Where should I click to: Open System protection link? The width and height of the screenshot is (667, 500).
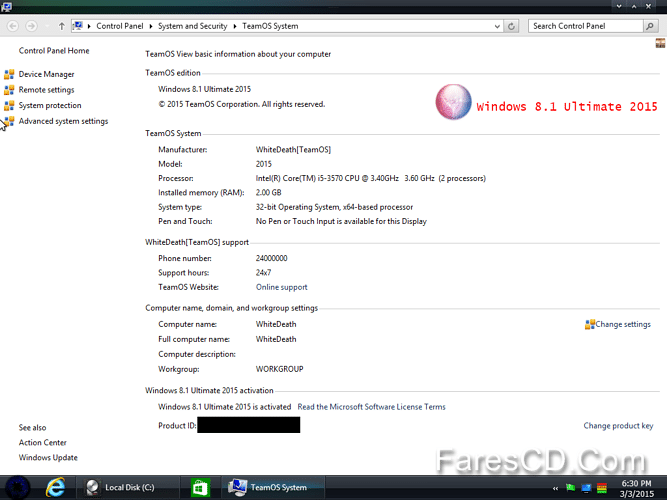pos(50,105)
